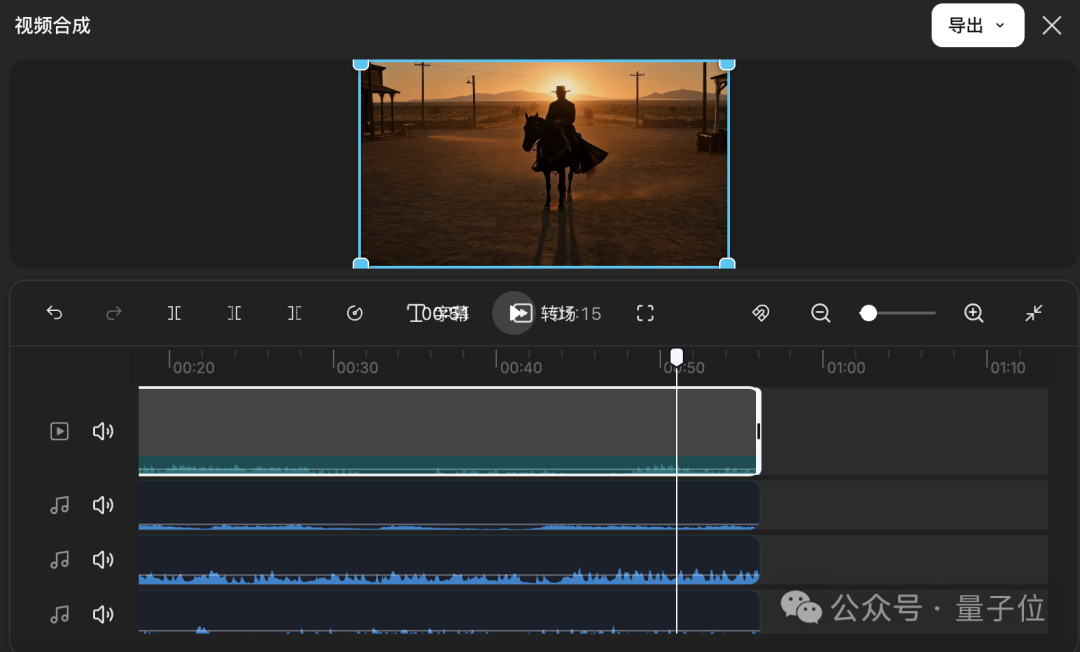Image resolution: width=1080 pixels, height=652 pixels.
Task: Click the top-left resize handle of the preview
Action: (x=360, y=64)
